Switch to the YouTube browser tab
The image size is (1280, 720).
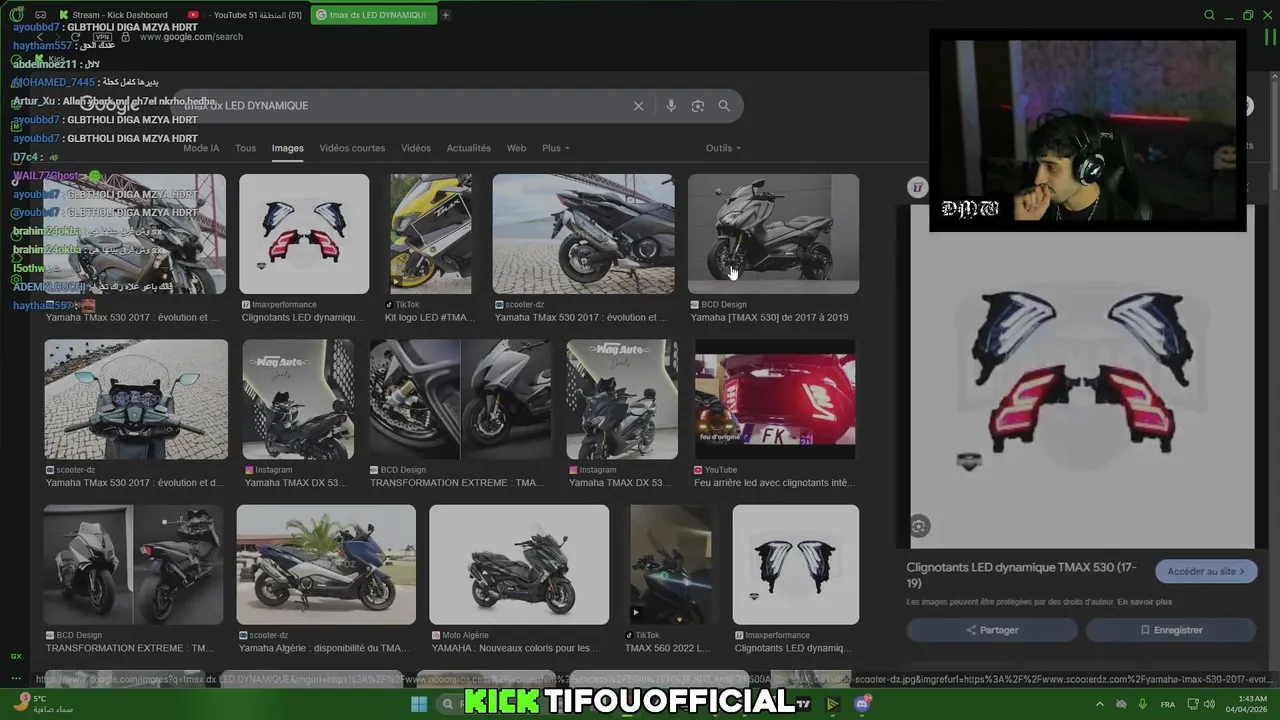pos(245,15)
